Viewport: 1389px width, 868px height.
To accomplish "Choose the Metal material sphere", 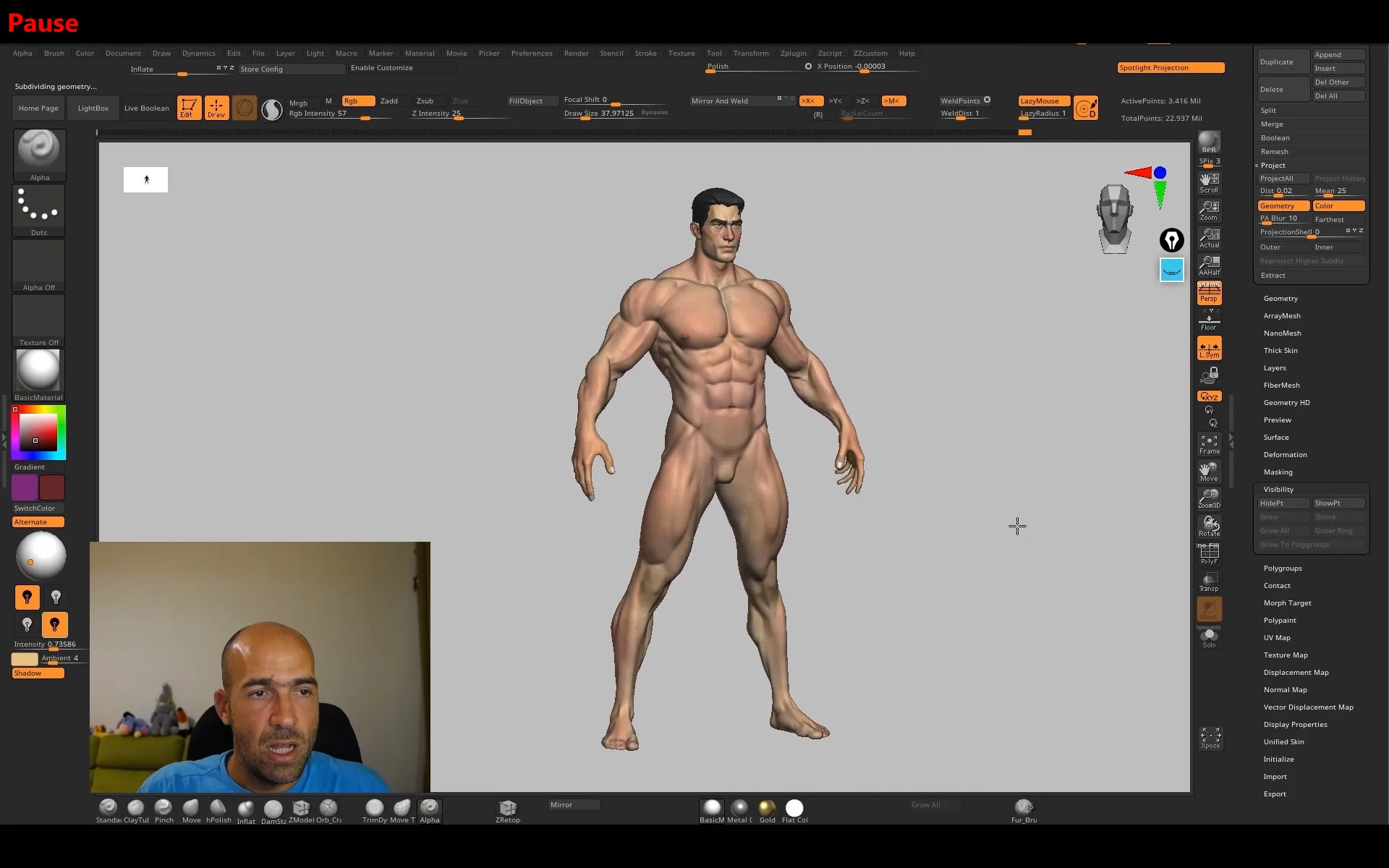I will tap(739, 811).
